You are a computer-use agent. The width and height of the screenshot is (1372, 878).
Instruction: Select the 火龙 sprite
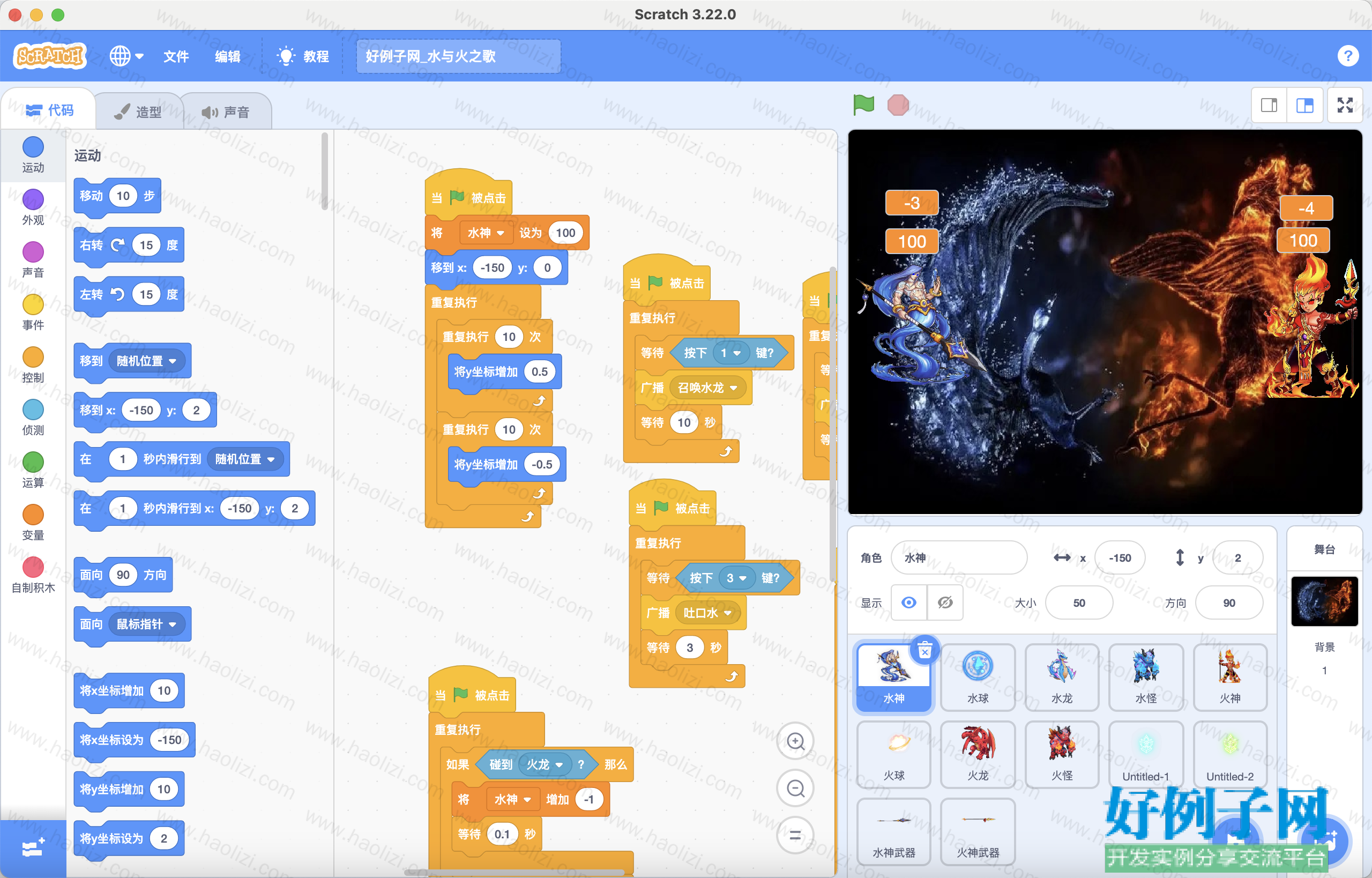[x=978, y=755]
